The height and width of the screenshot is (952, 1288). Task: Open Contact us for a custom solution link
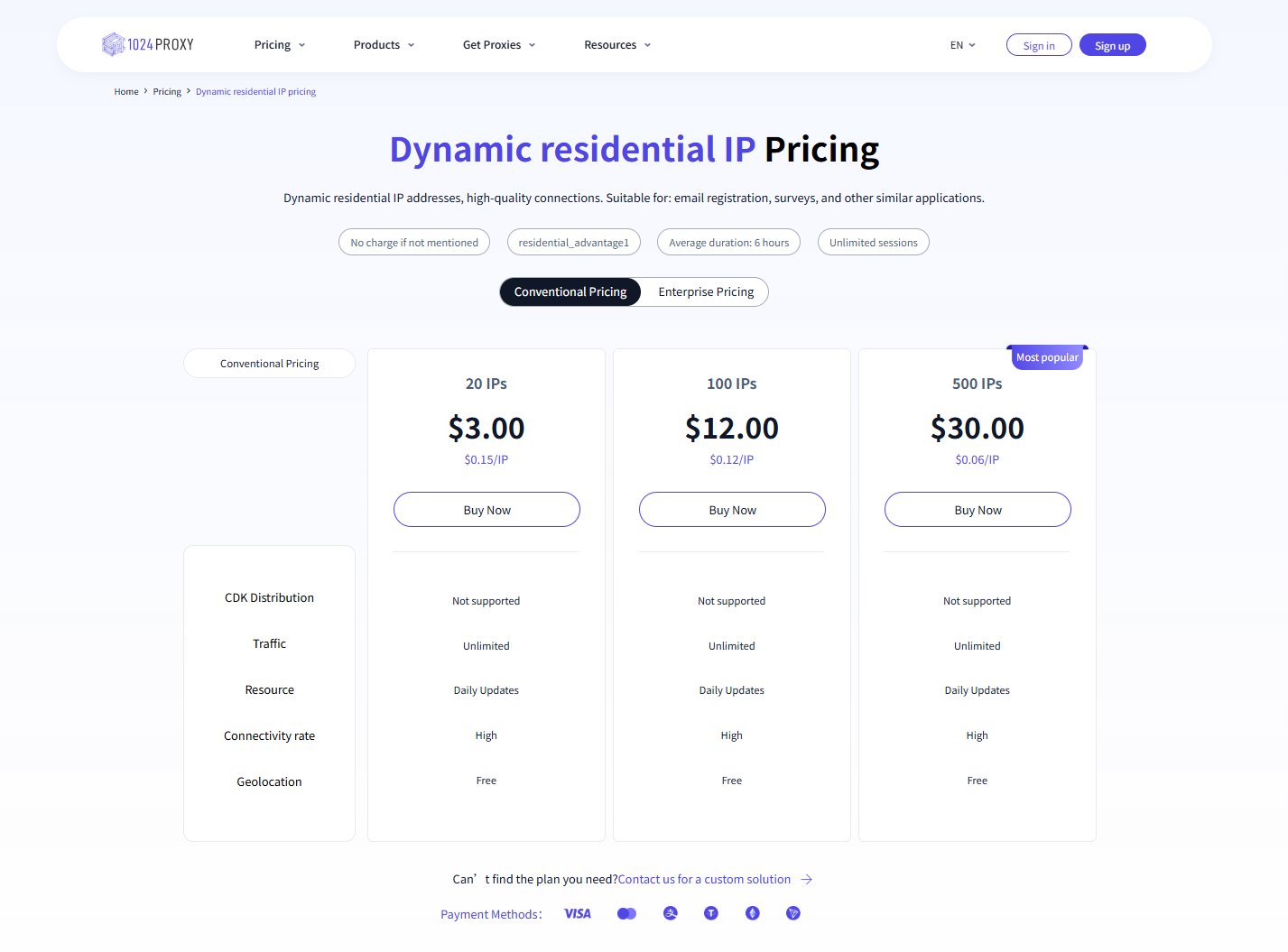pos(704,879)
